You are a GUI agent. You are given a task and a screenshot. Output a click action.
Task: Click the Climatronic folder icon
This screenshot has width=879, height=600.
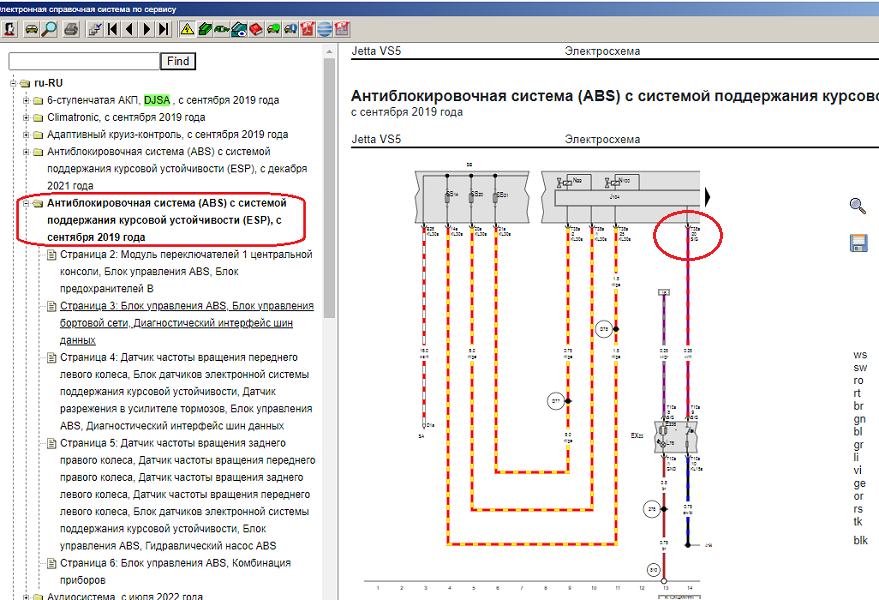[38, 118]
